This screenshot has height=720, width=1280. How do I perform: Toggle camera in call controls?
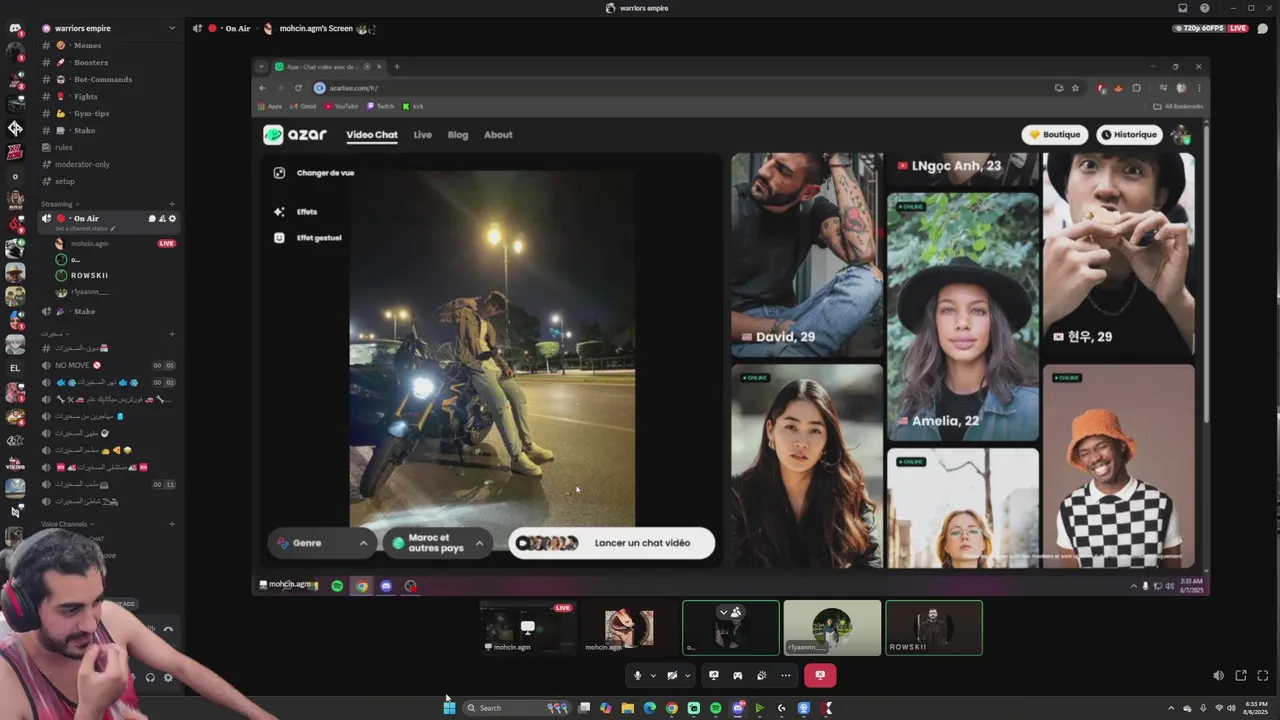[x=672, y=675]
